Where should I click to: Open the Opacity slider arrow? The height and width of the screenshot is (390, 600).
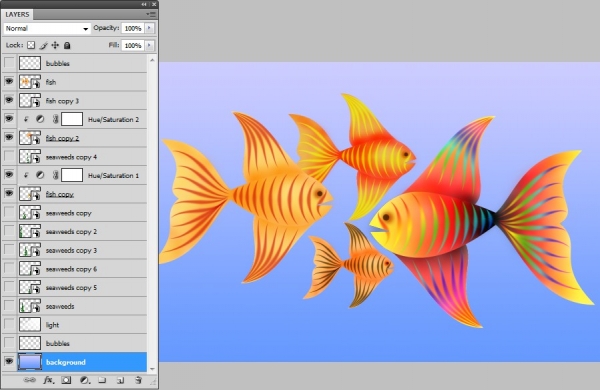(149, 28)
